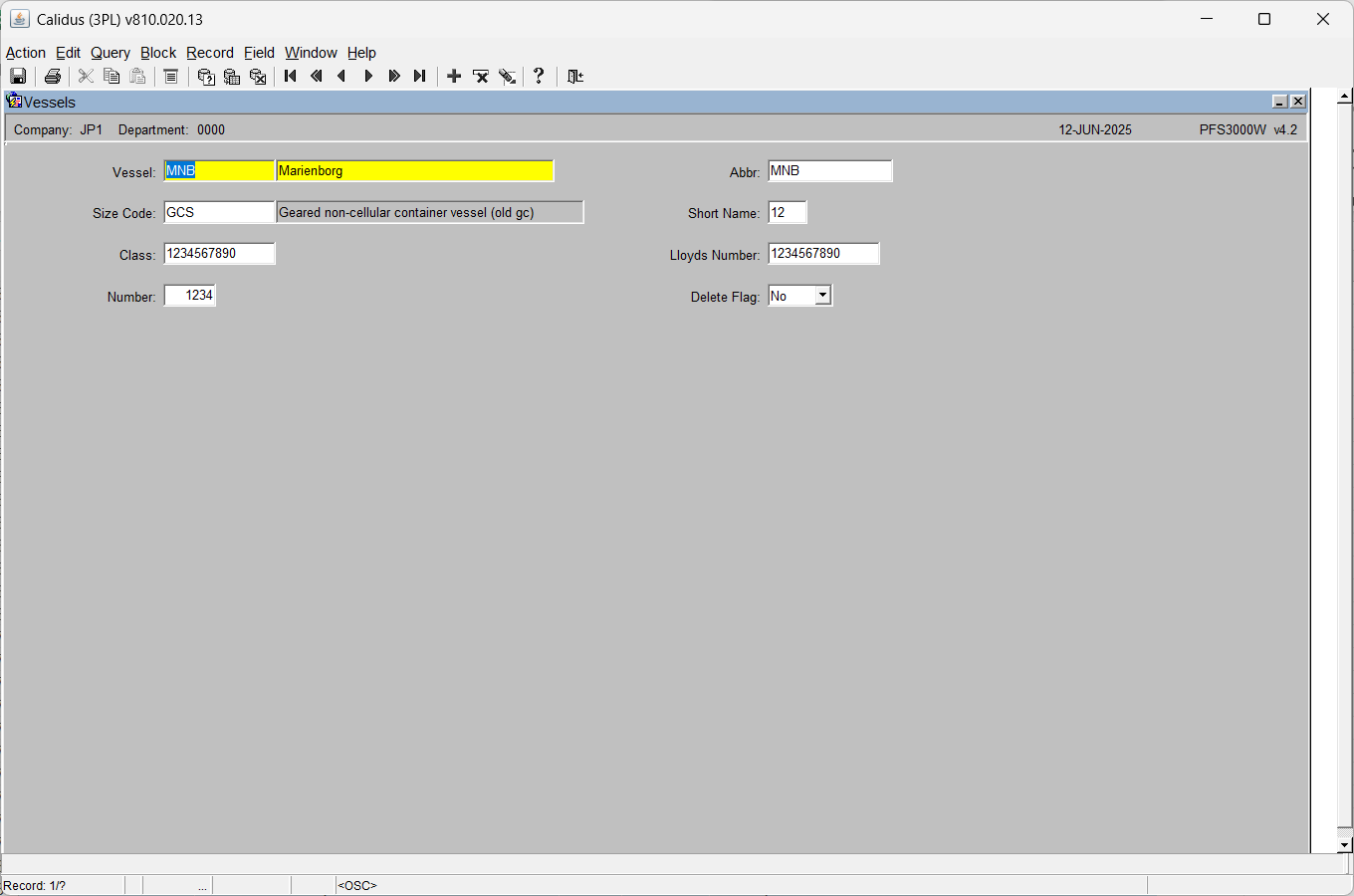
Task: Click the Print toolbar icon
Action: (53, 77)
